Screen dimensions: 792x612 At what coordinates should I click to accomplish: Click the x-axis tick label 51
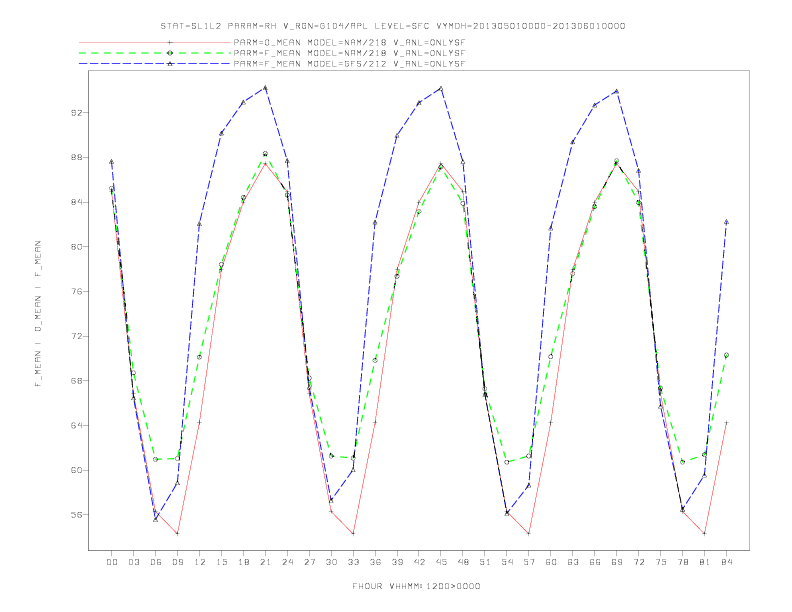(x=485, y=562)
